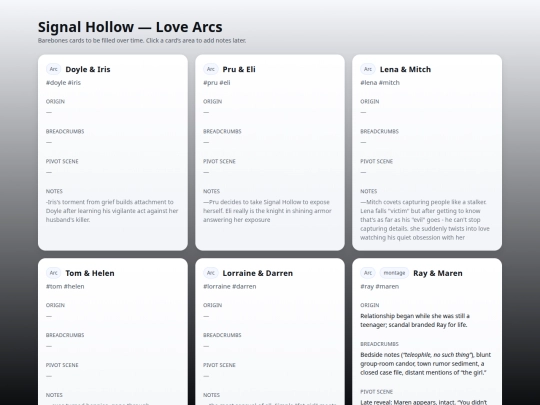Click Breadcrumbs label in Lorraine & Darren card
This screenshot has width=540, height=405.
[222, 335]
